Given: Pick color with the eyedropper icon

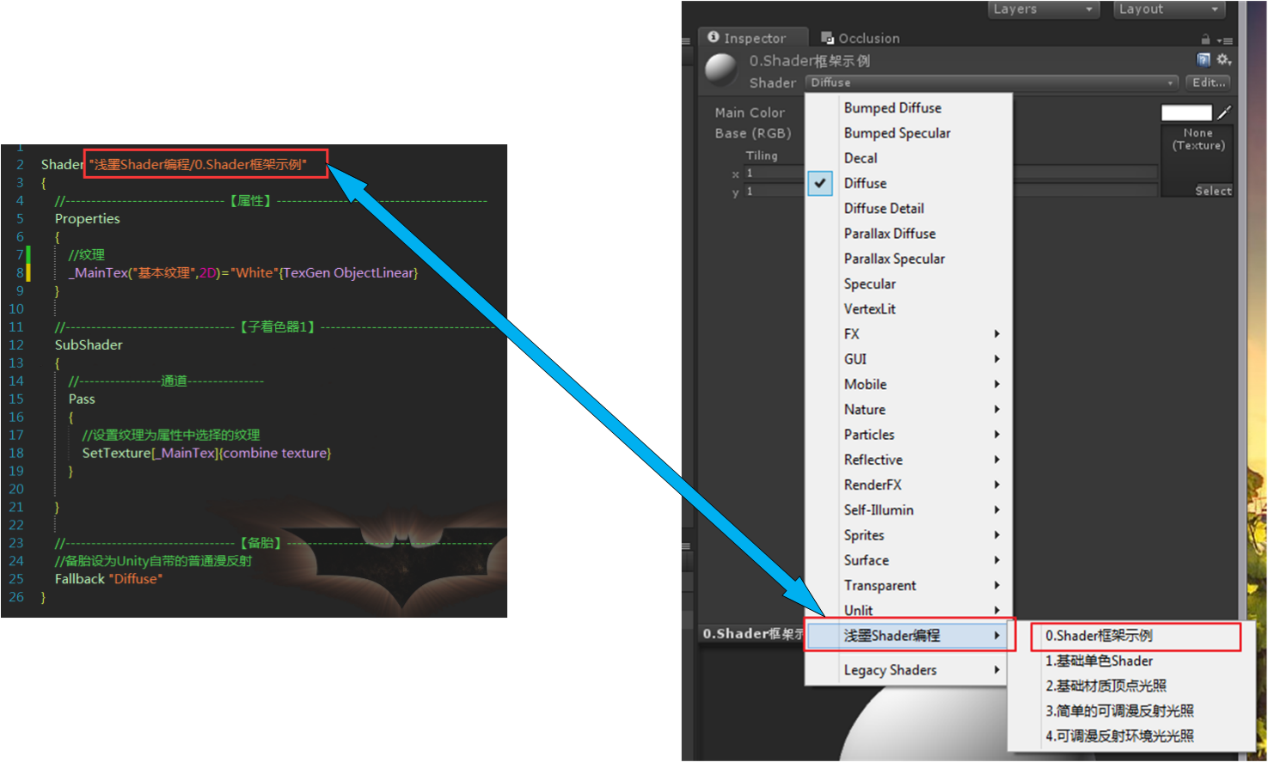Looking at the screenshot, I should click(x=1224, y=112).
